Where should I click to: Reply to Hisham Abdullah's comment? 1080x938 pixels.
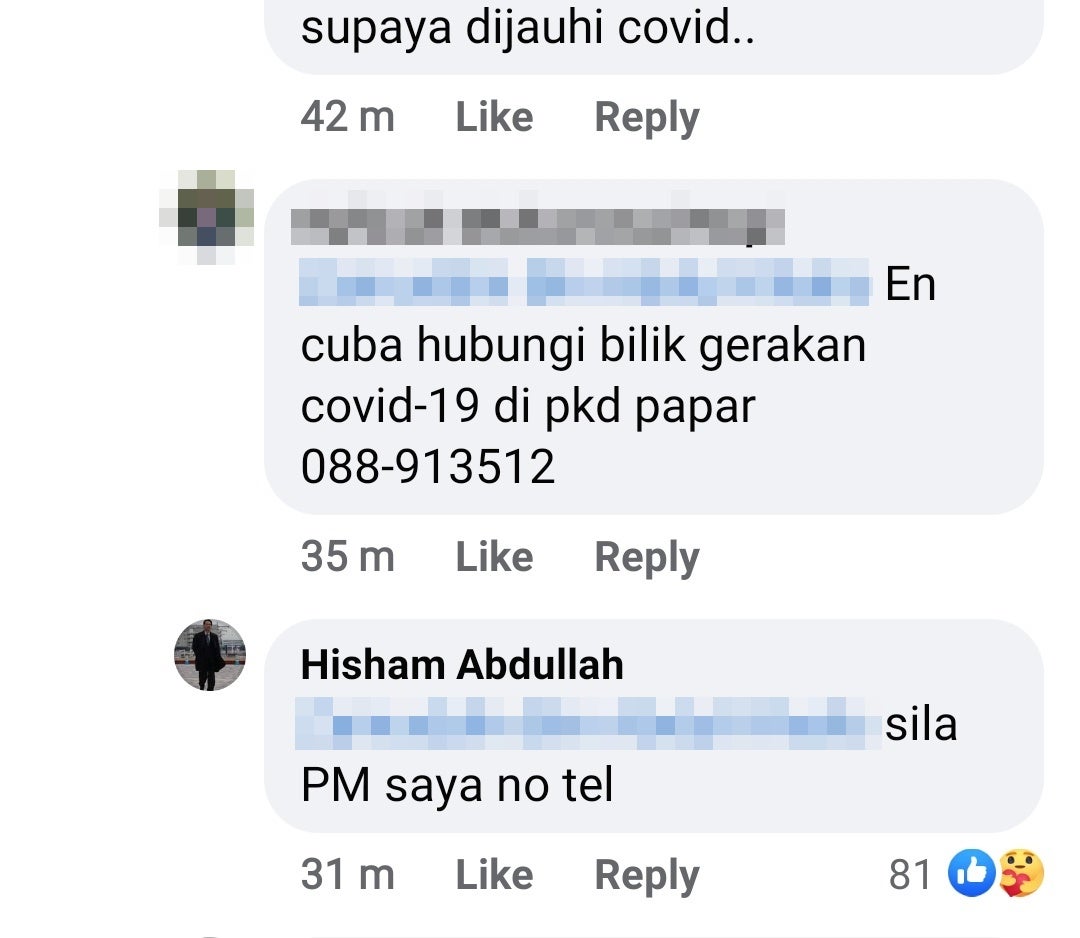[x=647, y=875]
